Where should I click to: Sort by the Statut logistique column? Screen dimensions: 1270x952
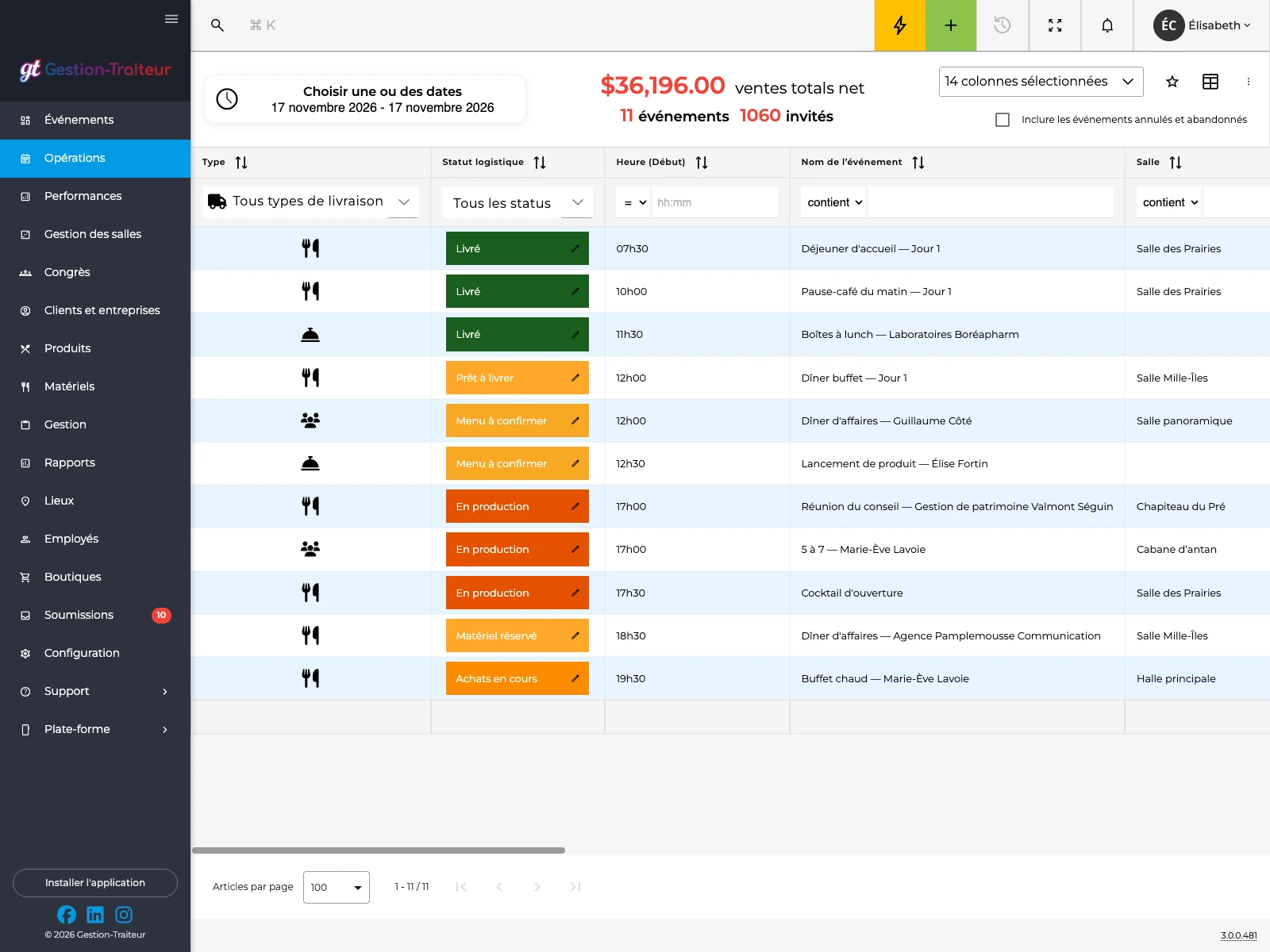point(540,163)
